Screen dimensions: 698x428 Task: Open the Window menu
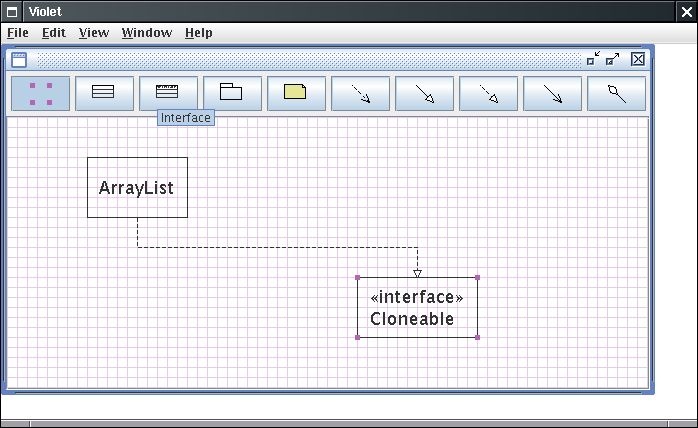(x=147, y=33)
